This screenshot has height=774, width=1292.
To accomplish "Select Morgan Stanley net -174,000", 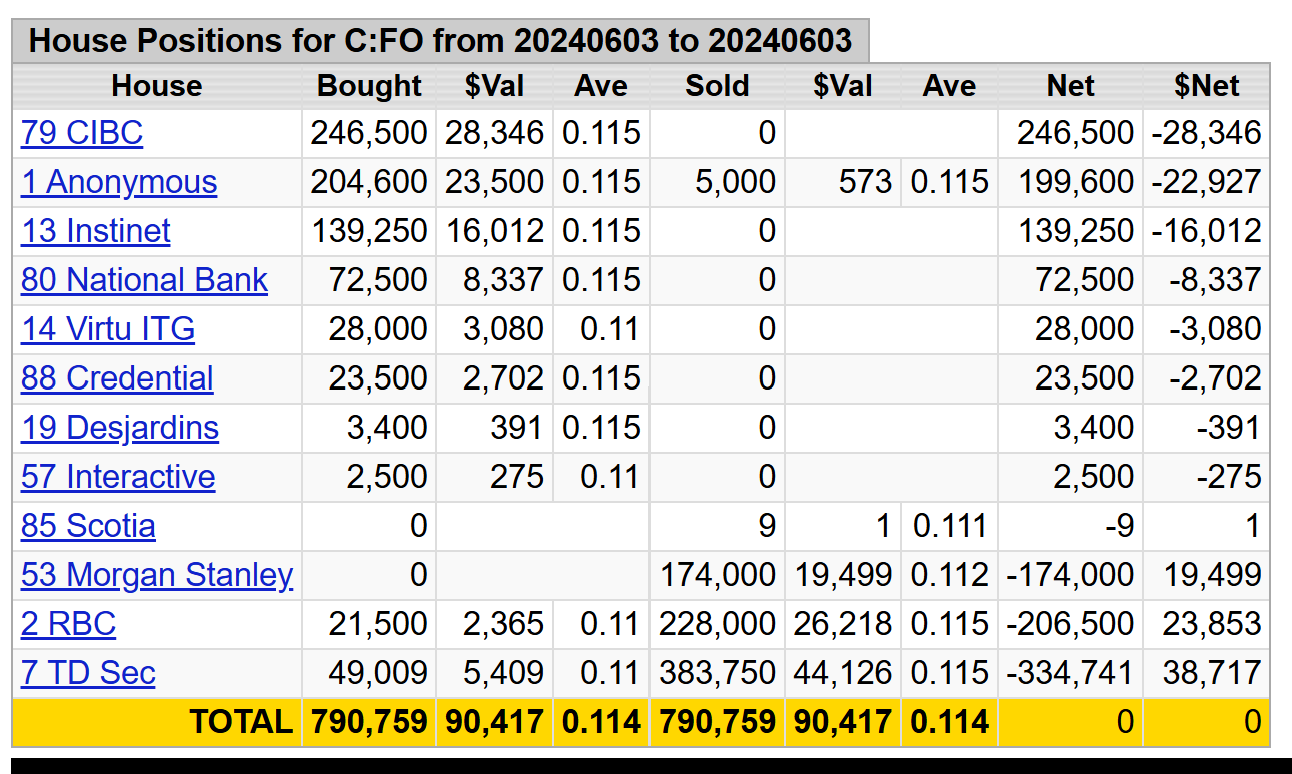I will (1070, 575).
